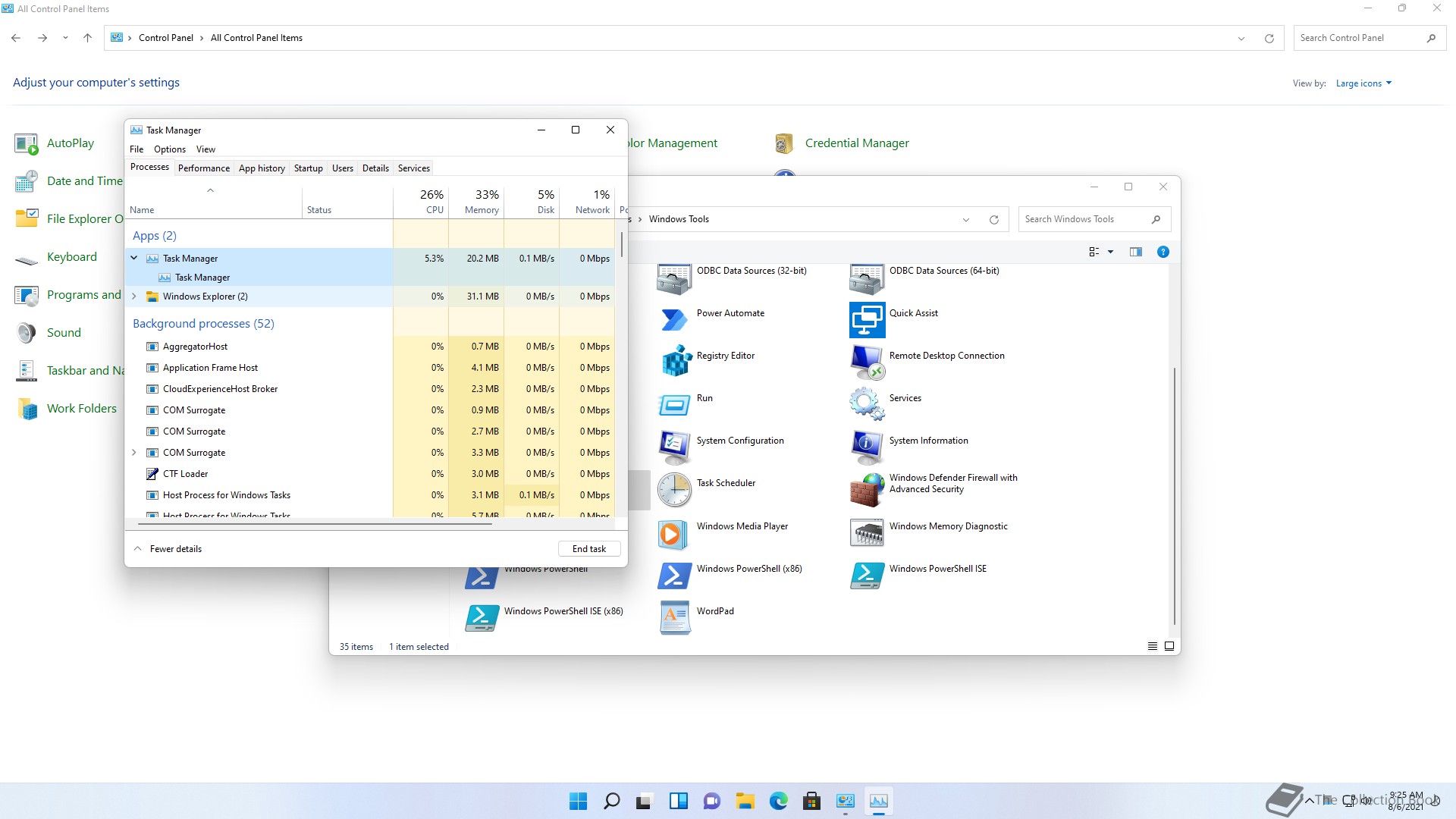
Task: Go back in Control Panel
Action: [16, 38]
